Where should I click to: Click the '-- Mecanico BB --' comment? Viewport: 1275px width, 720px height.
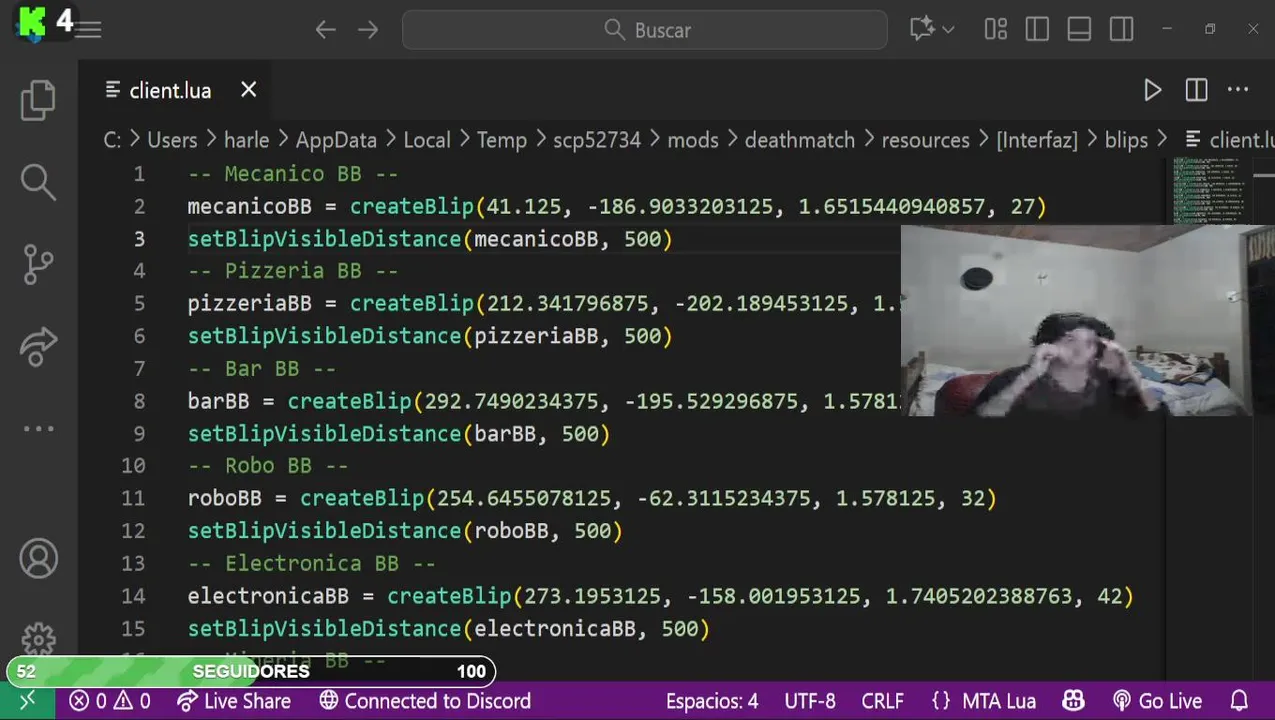point(293,174)
